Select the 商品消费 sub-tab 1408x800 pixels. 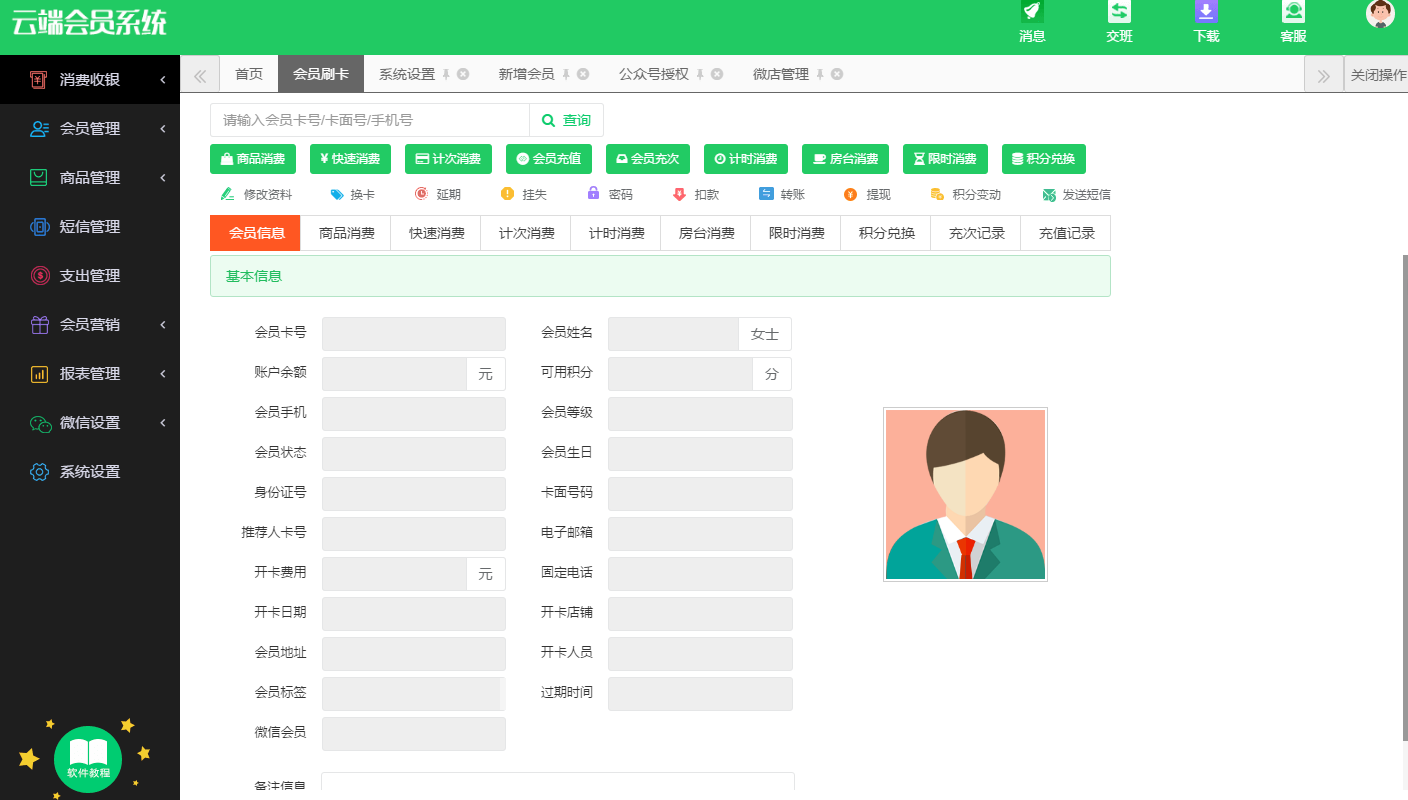346,233
